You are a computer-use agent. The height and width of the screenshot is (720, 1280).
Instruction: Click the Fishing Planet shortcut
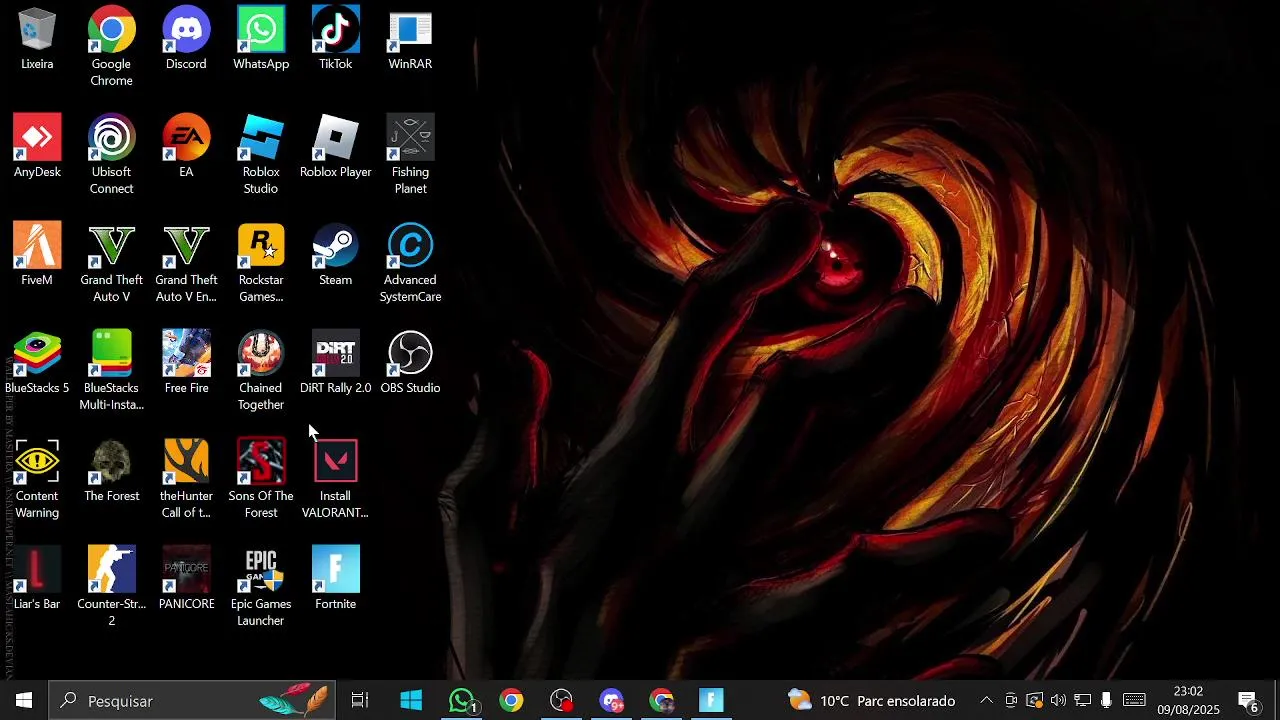click(x=410, y=154)
